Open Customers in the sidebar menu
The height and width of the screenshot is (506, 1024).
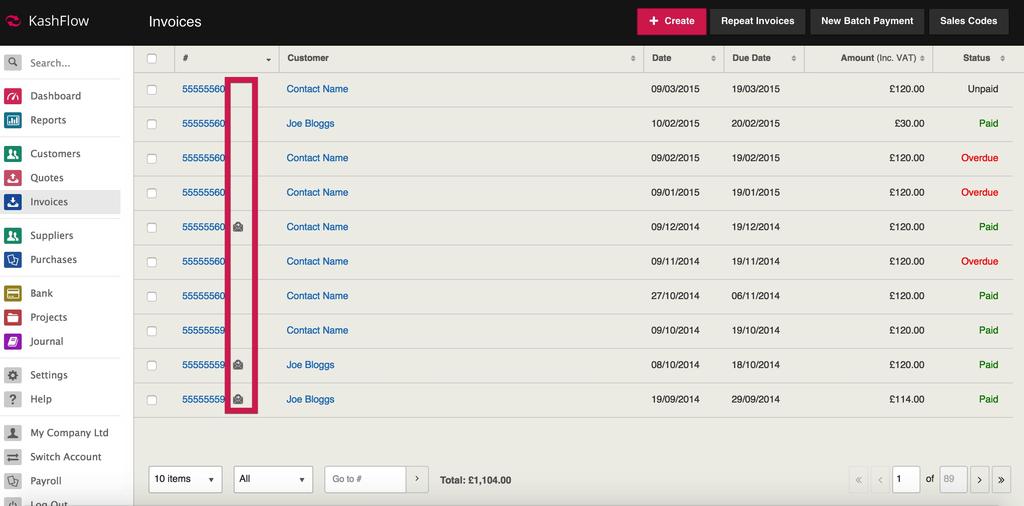[55, 154]
